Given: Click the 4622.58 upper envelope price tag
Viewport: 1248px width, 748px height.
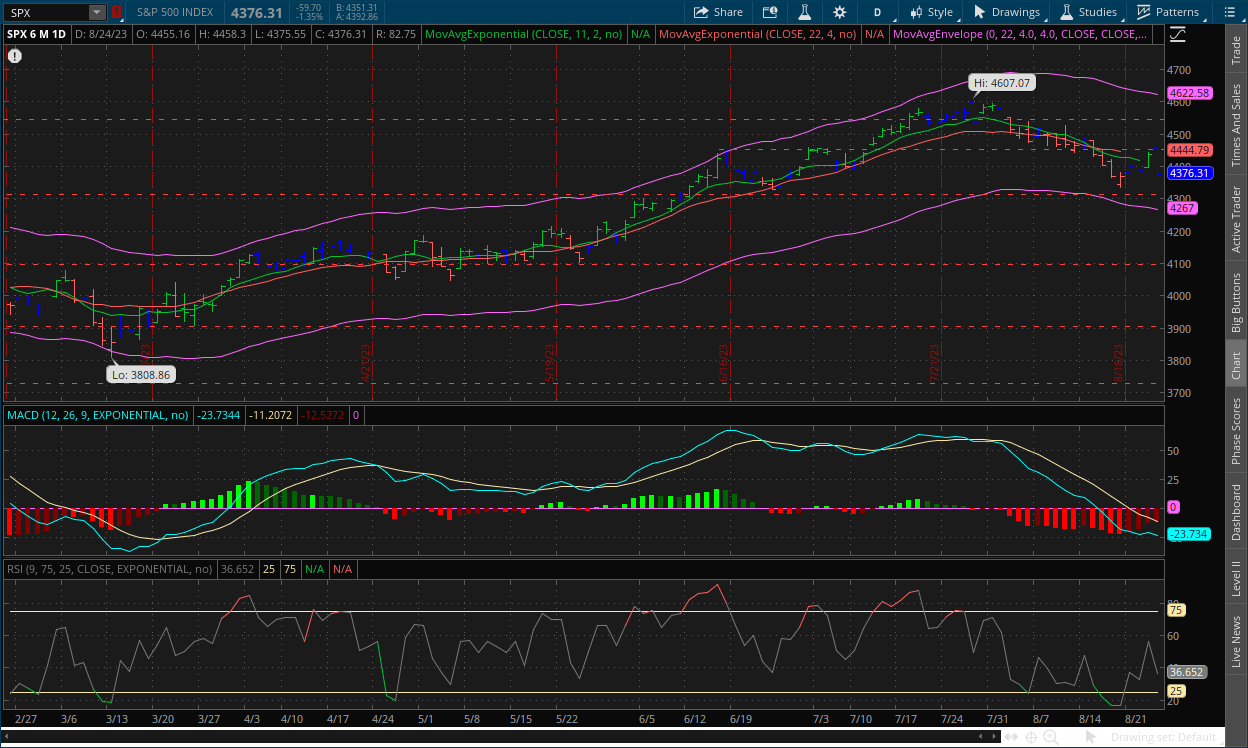Looking at the screenshot, I should [x=1189, y=92].
